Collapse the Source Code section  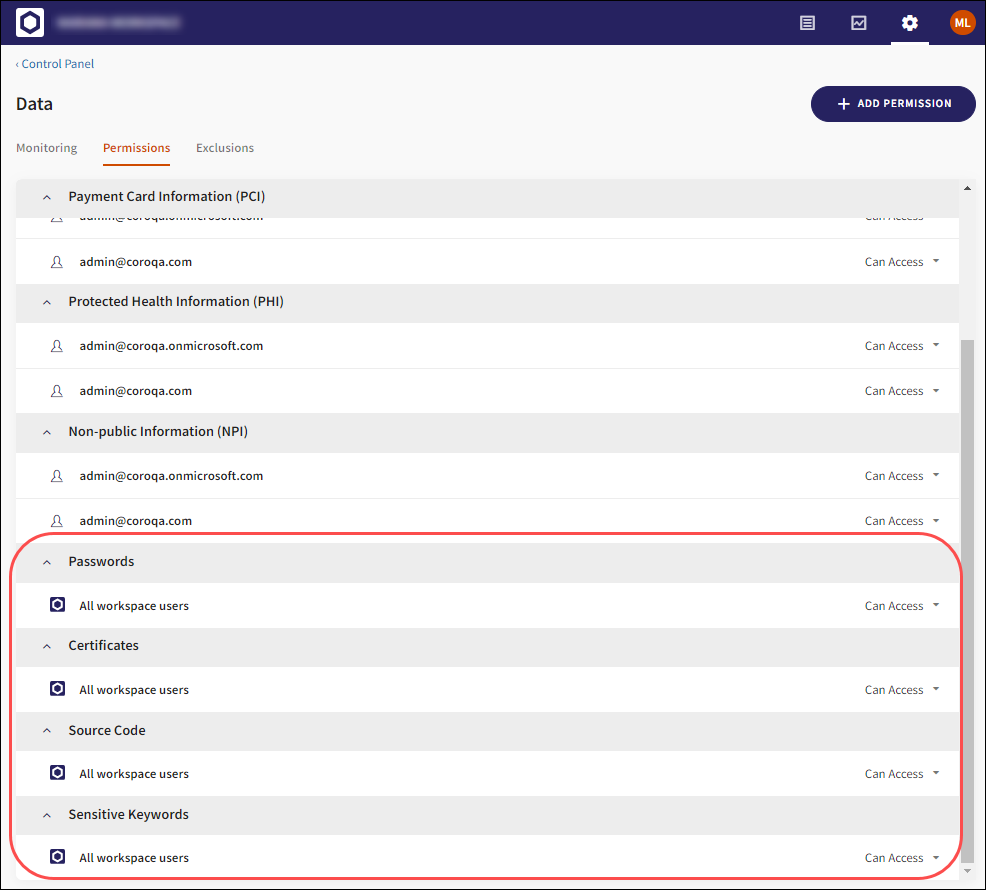tap(47, 731)
